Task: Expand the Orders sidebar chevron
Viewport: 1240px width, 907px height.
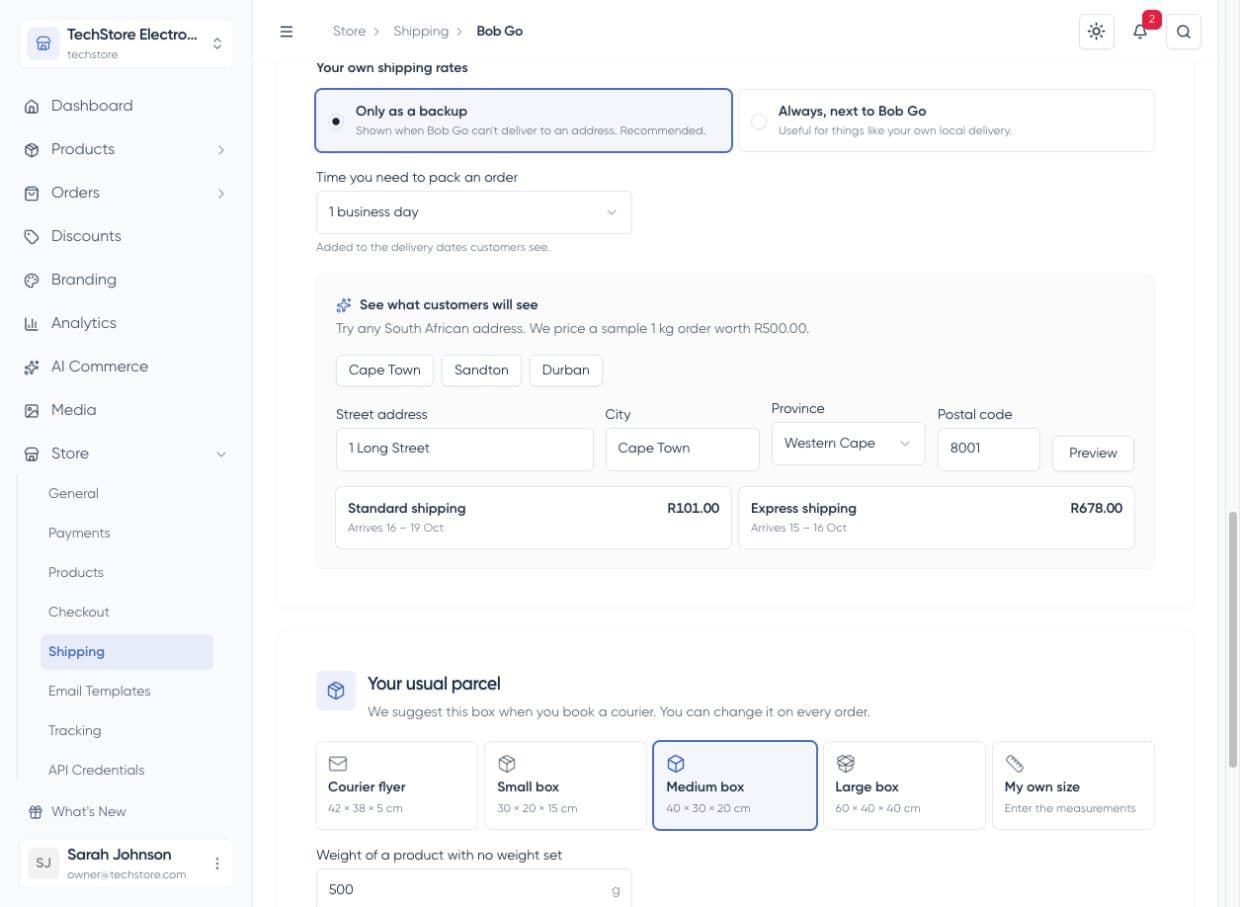Action: click(x=221, y=193)
